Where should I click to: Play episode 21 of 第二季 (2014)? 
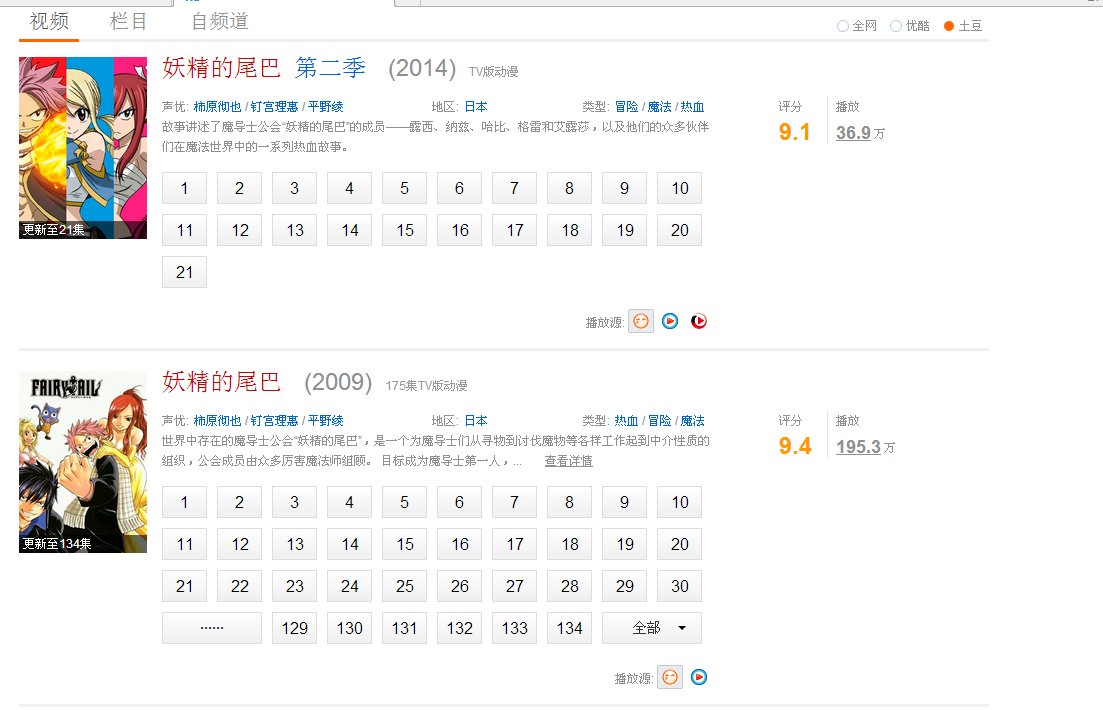(184, 272)
